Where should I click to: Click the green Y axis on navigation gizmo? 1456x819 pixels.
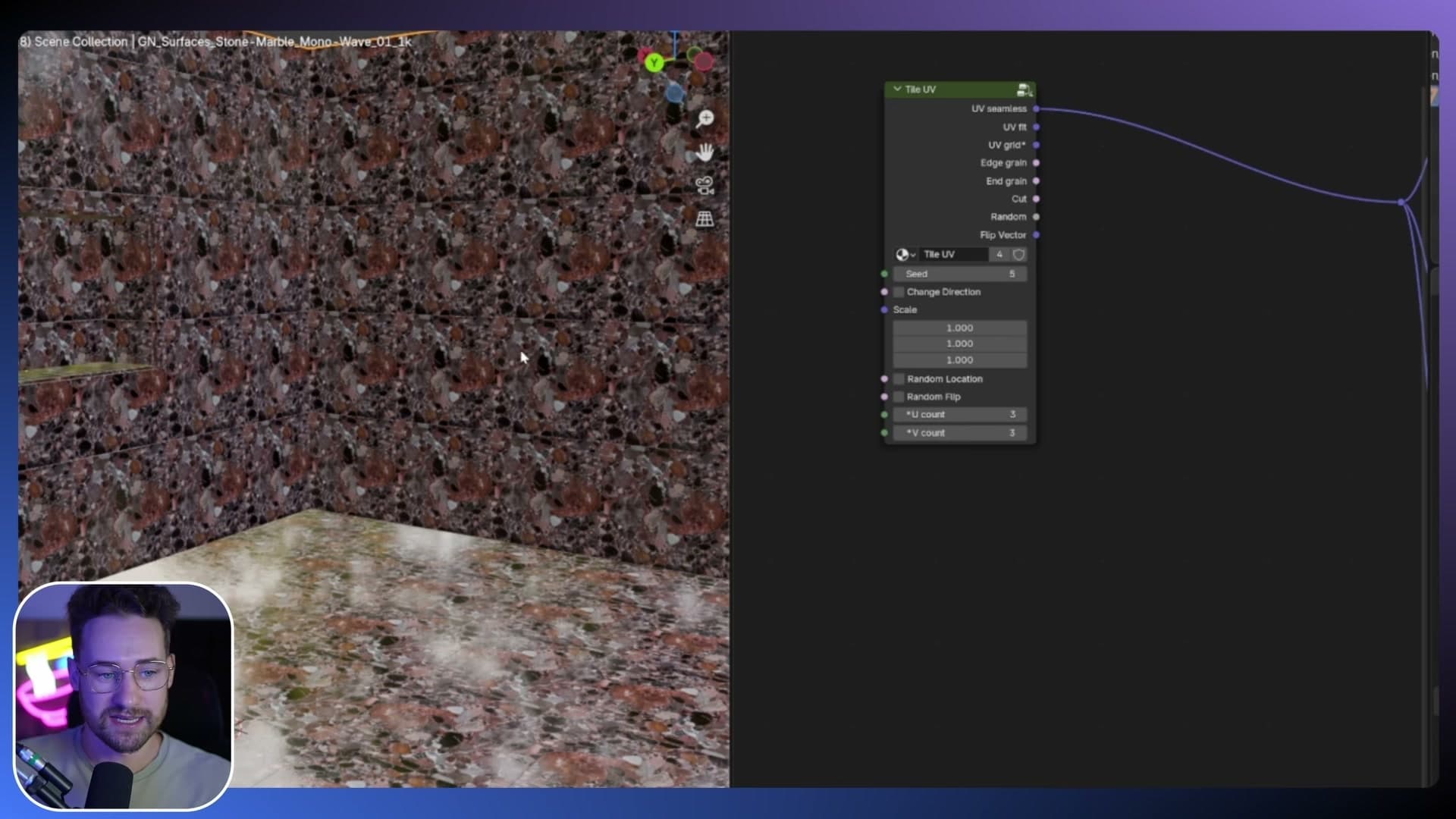654,63
